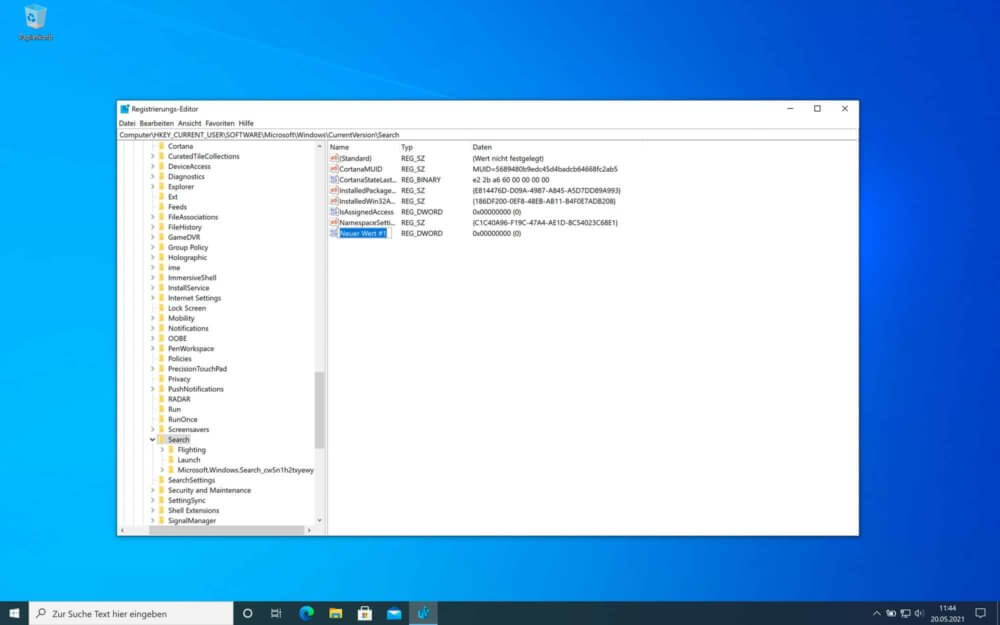This screenshot has height=625, width=1000.
Task: Click the registry path address bar
Action: point(488,135)
